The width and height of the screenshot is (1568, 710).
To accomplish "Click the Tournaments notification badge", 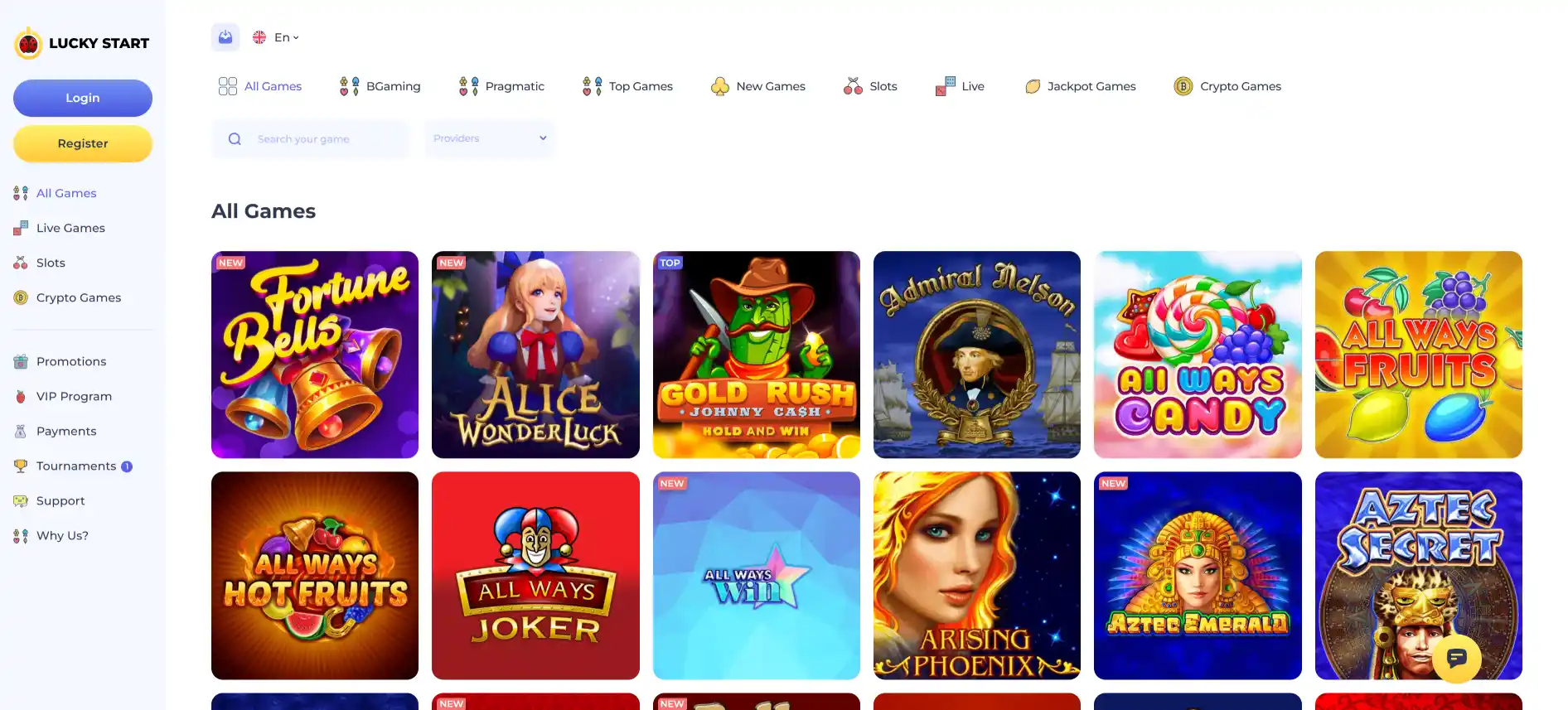I will tap(127, 466).
